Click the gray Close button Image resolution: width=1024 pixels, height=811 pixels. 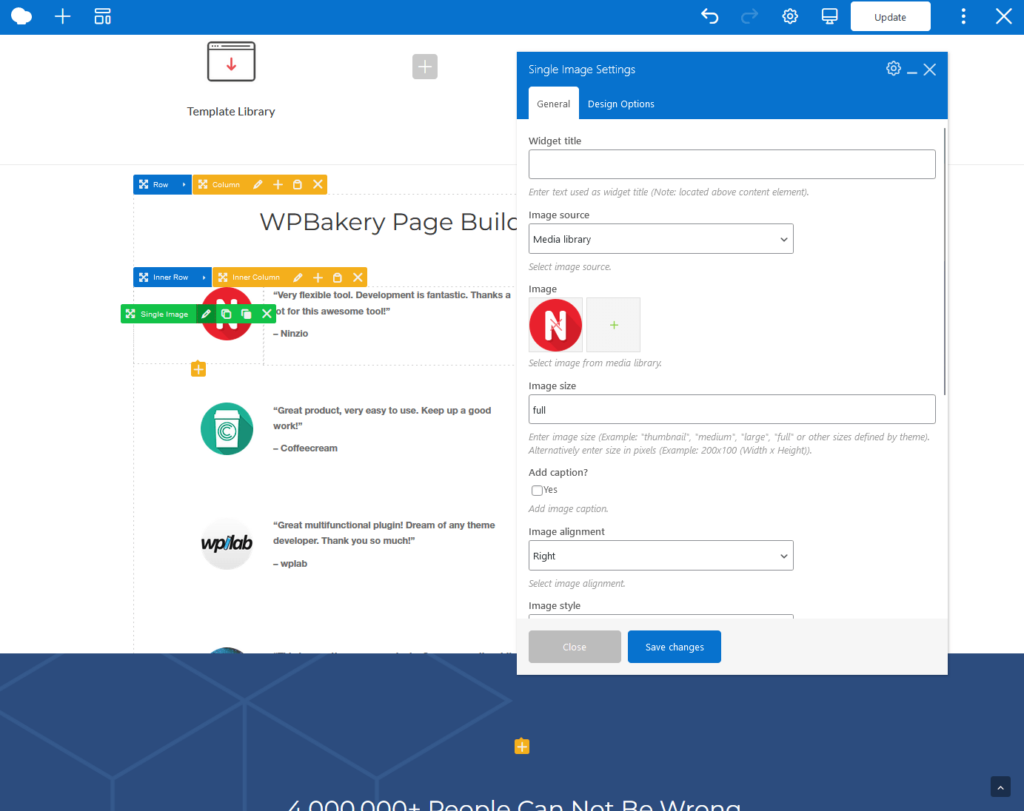click(575, 646)
